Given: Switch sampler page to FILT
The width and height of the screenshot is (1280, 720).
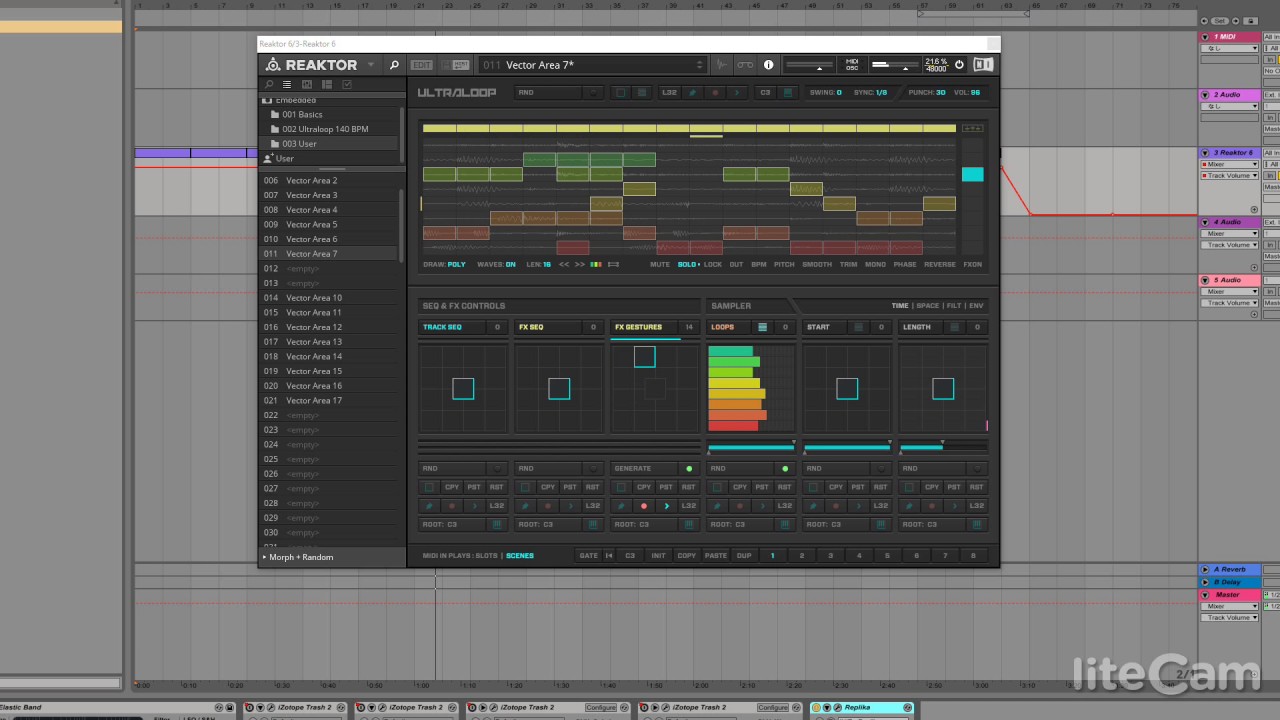Looking at the screenshot, I should [954, 306].
